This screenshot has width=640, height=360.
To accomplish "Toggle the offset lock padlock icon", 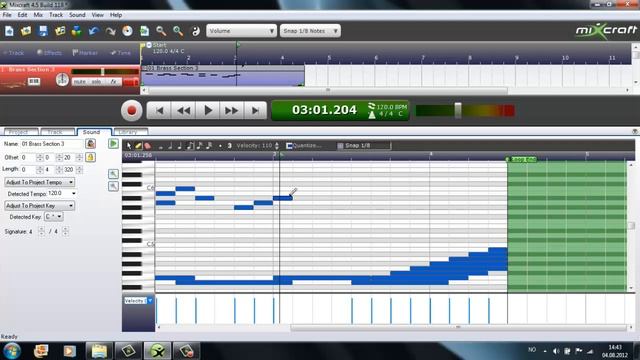I will (91, 157).
